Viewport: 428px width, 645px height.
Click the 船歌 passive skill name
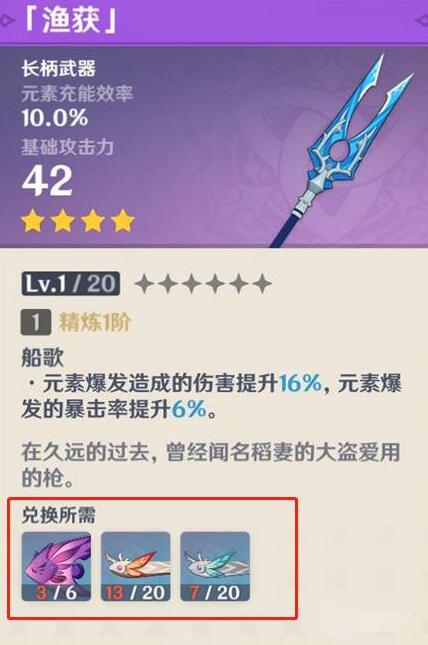(42, 357)
